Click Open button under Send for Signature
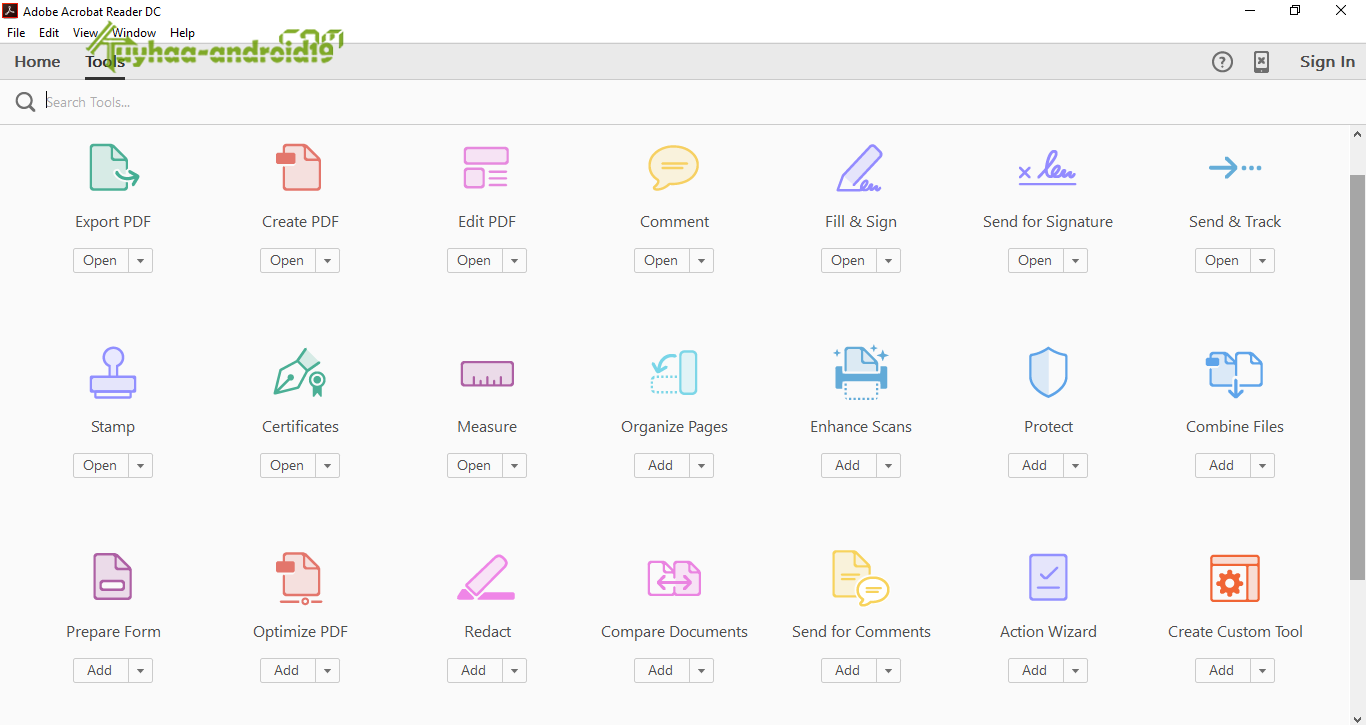This screenshot has width=1366, height=725. click(1035, 261)
